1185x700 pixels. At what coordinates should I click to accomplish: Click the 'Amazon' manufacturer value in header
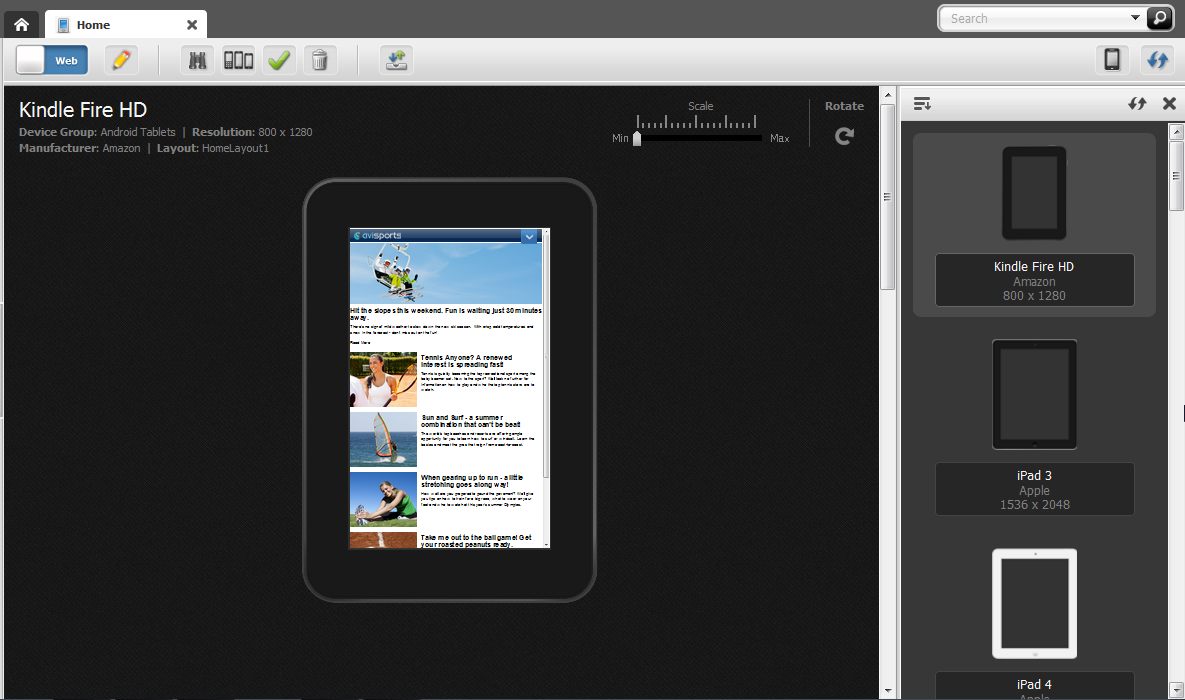(x=122, y=148)
